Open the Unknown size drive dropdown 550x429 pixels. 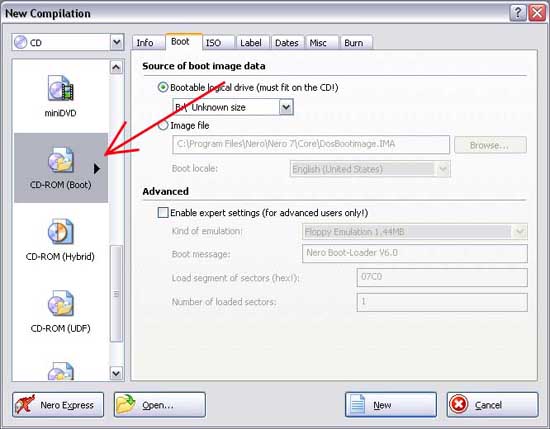[x=286, y=107]
